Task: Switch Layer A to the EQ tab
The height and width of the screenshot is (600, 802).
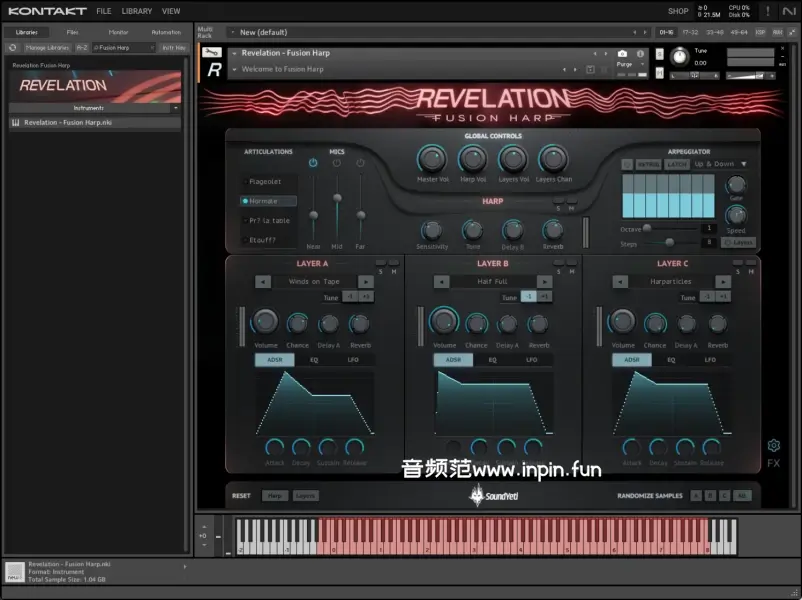Action: pyautogui.click(x=313, y=359)
